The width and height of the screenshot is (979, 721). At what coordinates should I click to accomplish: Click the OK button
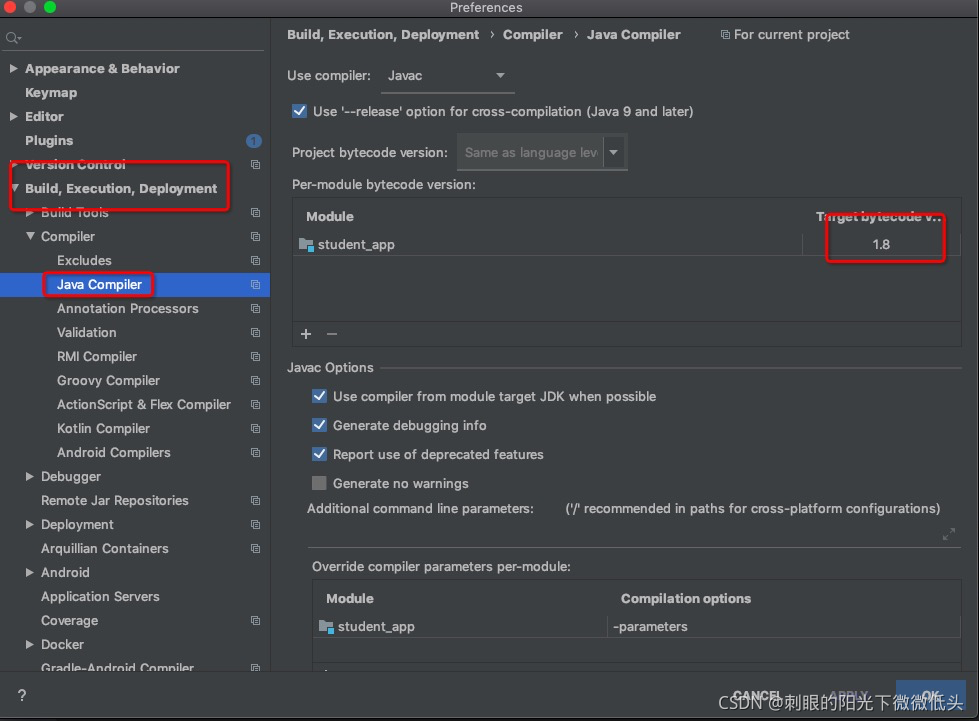pos(931,693)
